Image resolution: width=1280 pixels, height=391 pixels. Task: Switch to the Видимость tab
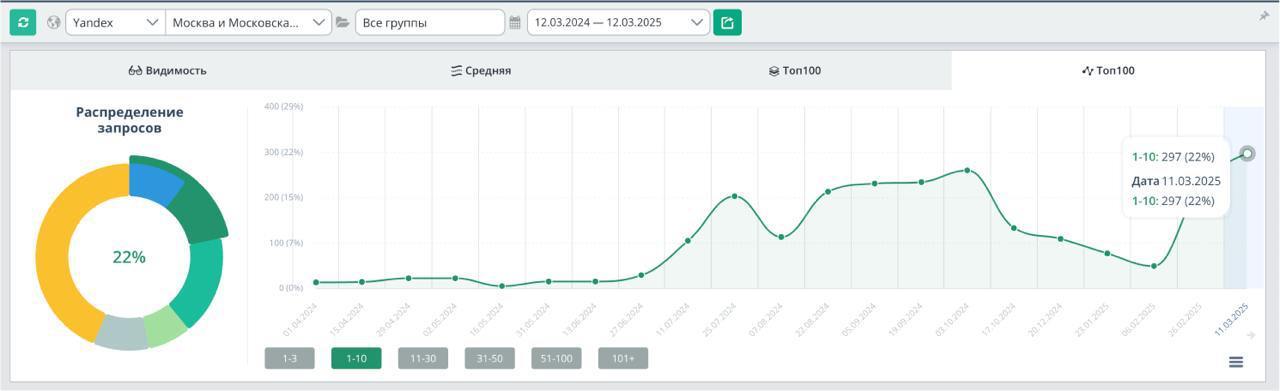[x=167, y=71]
